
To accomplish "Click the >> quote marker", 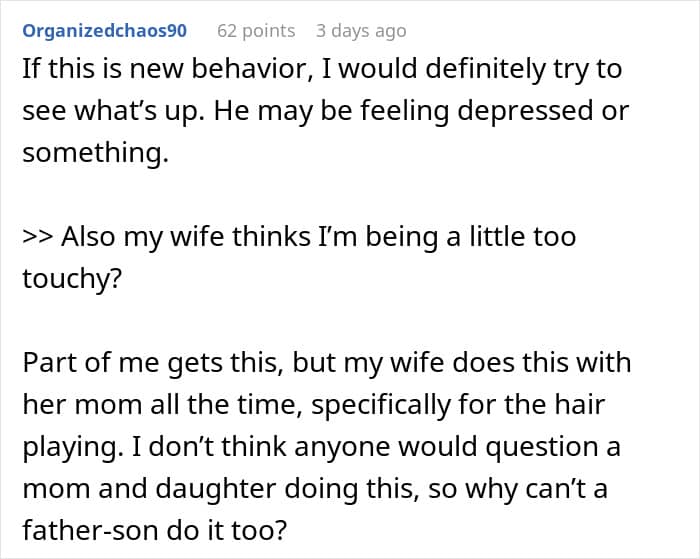I will tap(38, 237).
